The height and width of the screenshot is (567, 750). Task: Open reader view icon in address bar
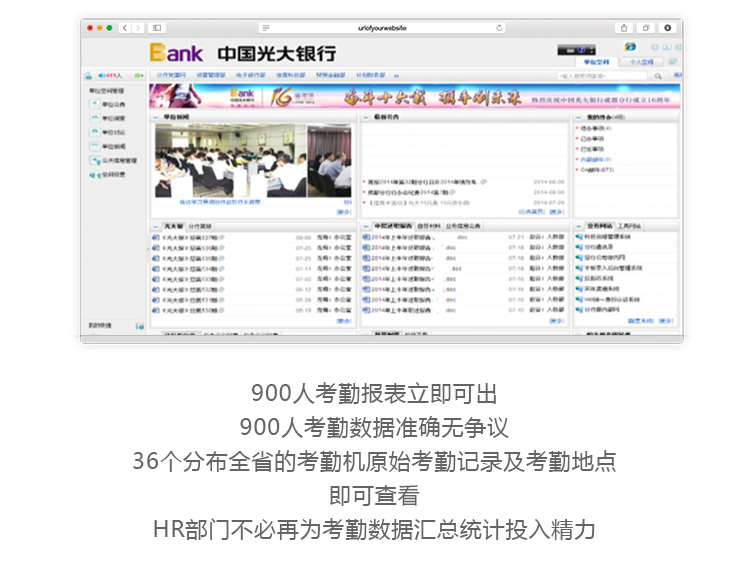[x=266, y=28]
